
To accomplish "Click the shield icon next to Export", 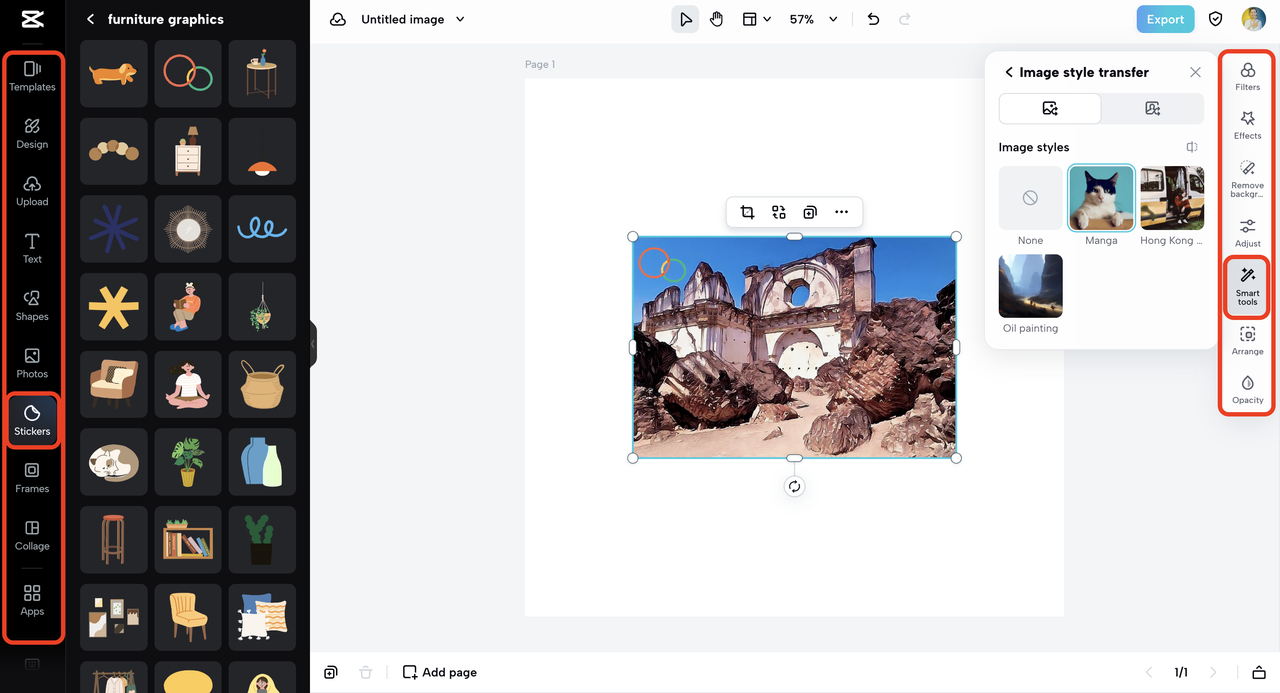I will pos(1216,19).
